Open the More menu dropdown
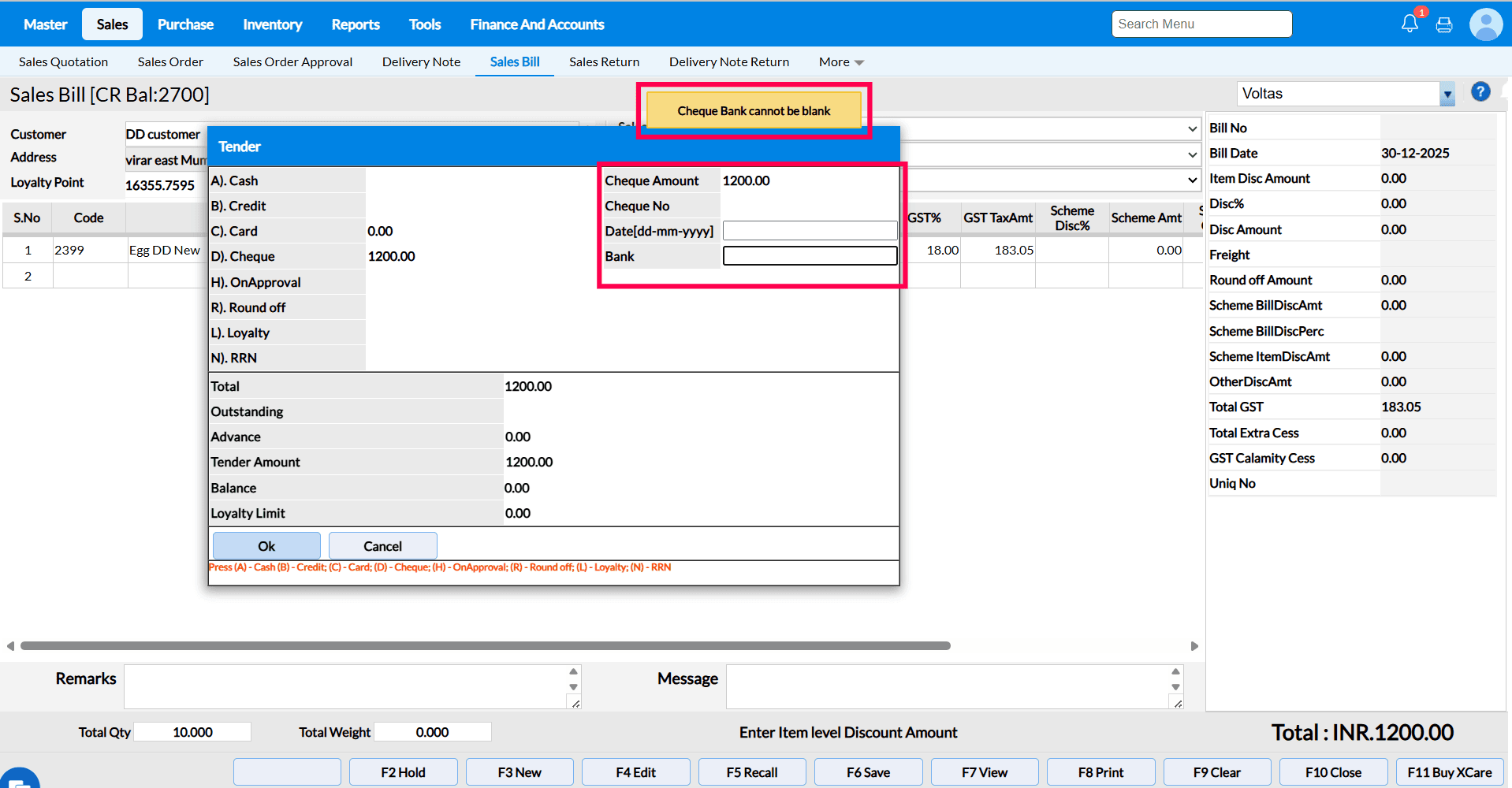Image resolution: width=1512 pixels, height=788 pixels. (840, 62)
